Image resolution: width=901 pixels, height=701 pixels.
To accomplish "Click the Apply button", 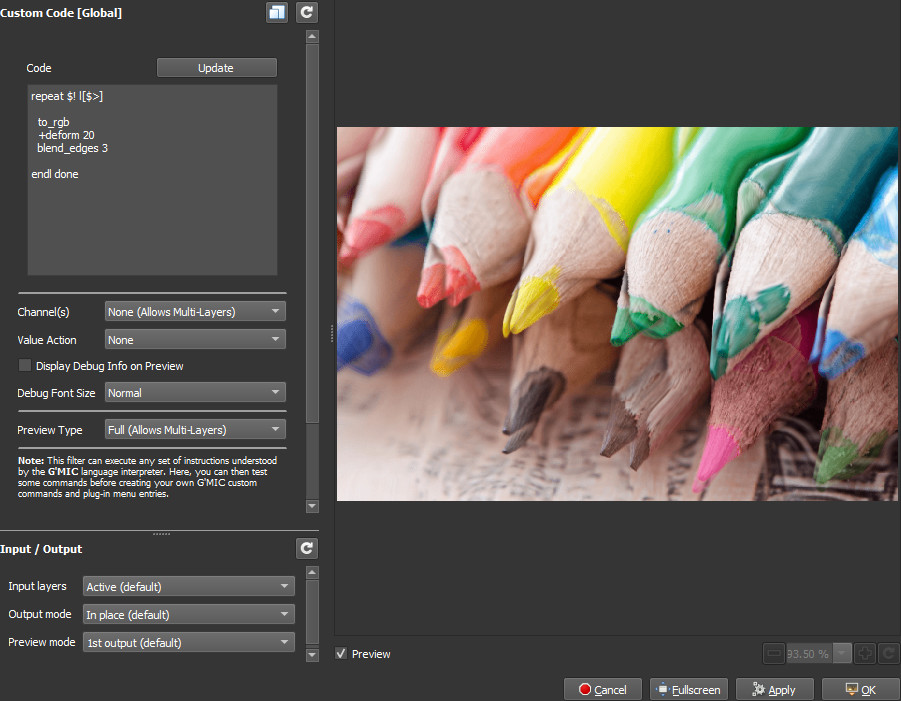I will coord(774,690).
